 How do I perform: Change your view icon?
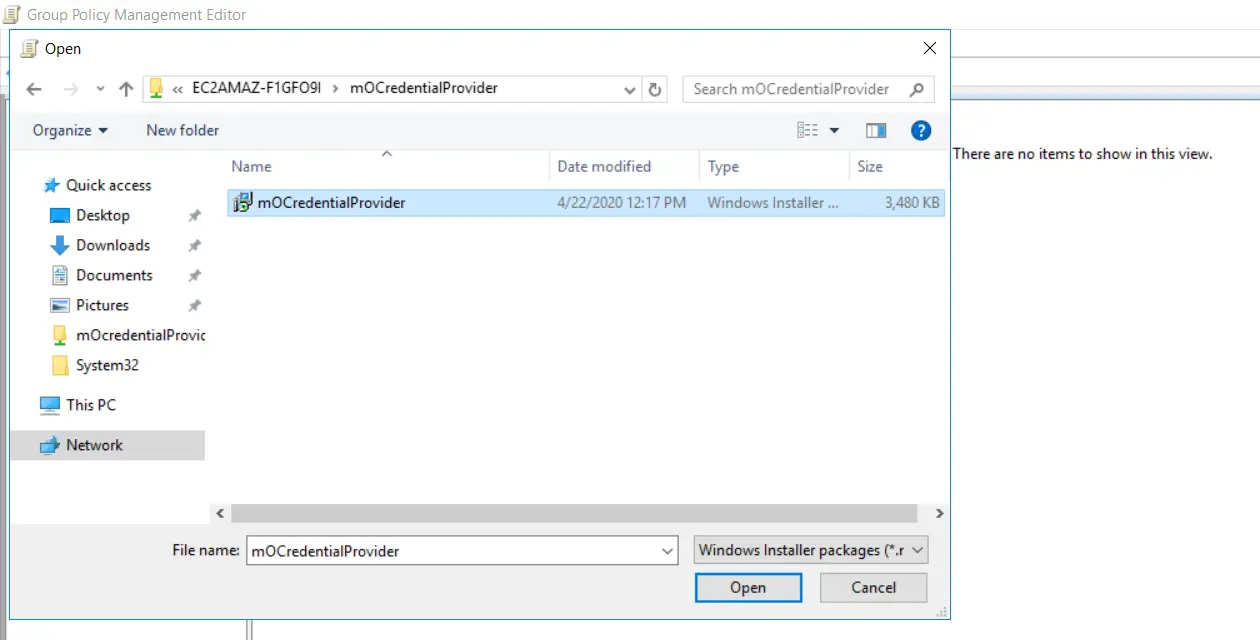tap(807, 130)
